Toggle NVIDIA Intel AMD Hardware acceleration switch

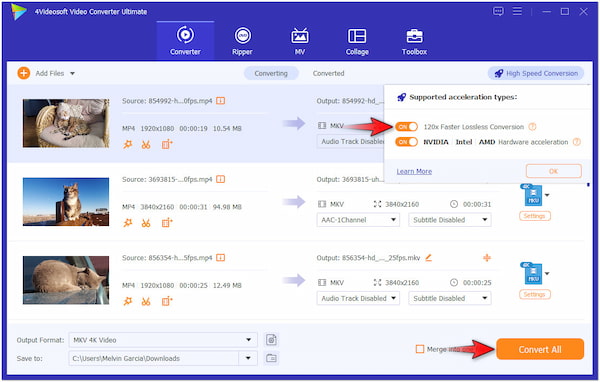[406, 142]
